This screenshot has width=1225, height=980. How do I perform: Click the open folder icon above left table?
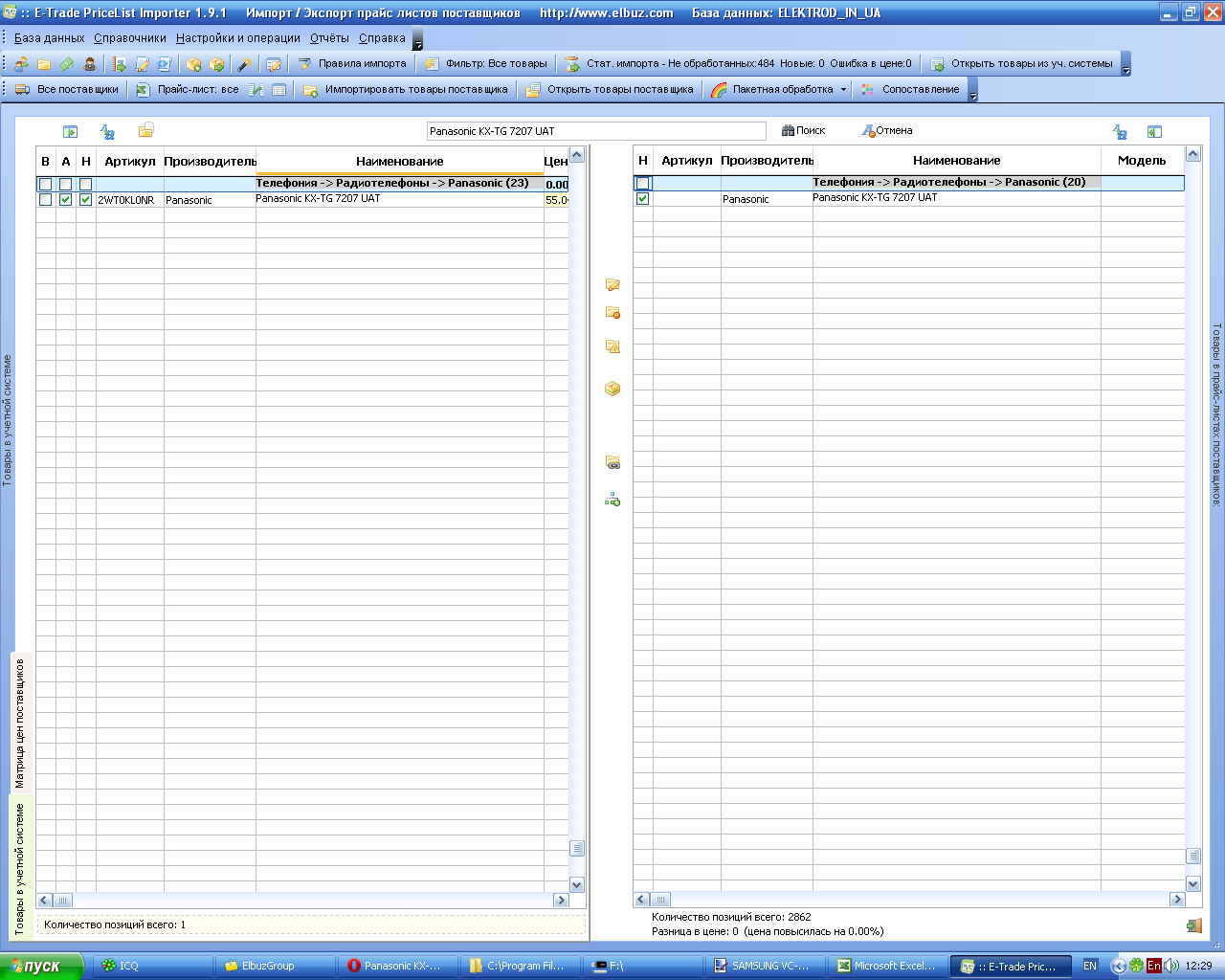coord(145,130)
